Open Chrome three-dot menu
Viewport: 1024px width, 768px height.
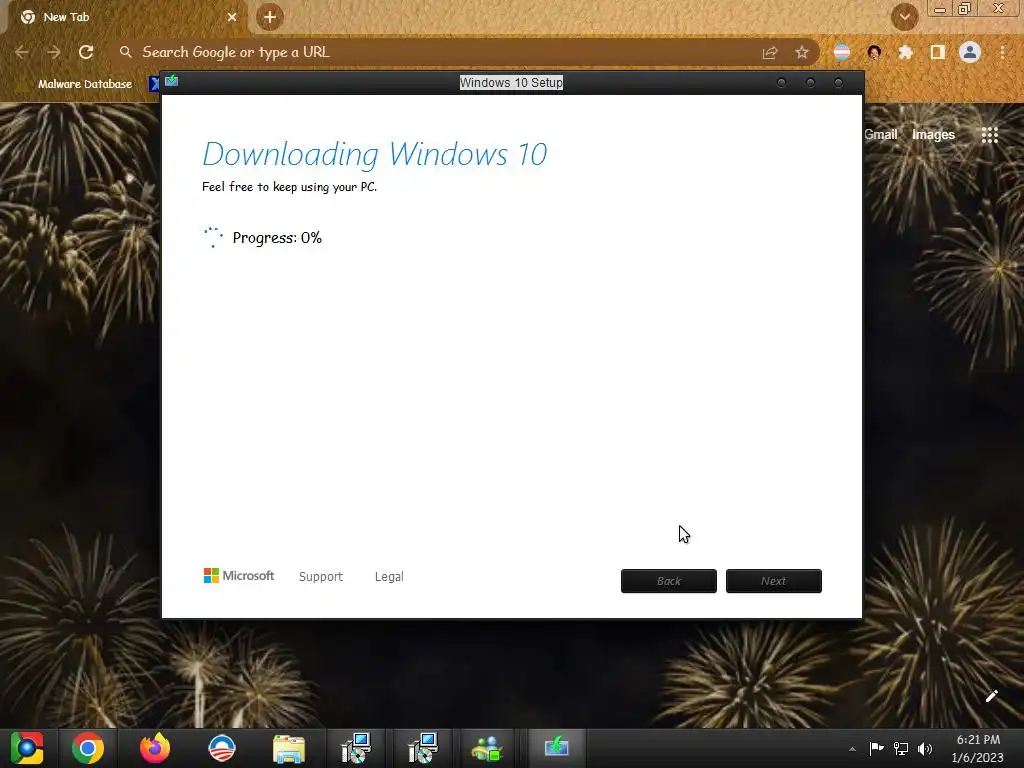pos(1002,52)
